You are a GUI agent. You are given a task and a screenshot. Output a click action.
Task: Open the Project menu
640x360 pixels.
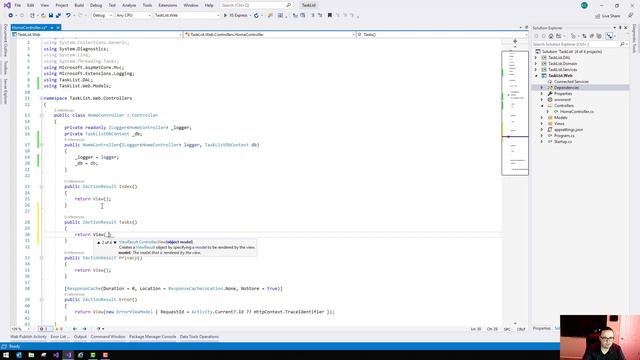(x=62, y=5)
